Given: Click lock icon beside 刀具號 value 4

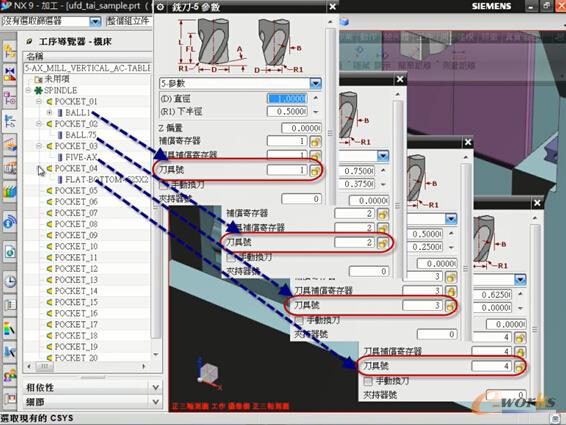Looking at the screenshot, I should pyautogui.click(x=519, y=367).
